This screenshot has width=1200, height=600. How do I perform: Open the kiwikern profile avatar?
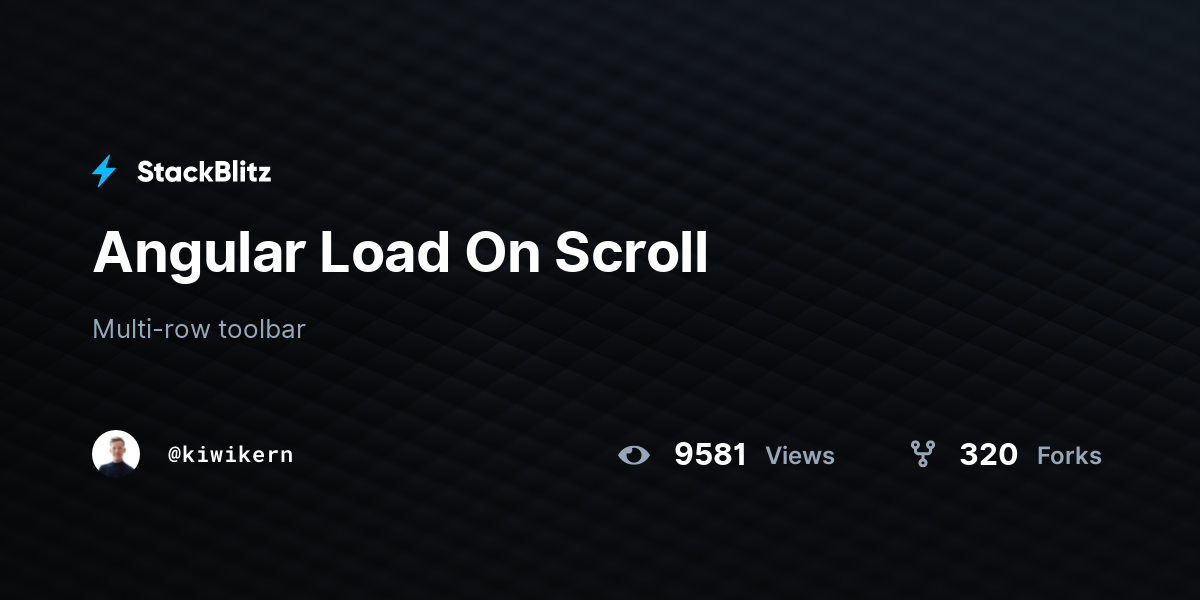116,454
